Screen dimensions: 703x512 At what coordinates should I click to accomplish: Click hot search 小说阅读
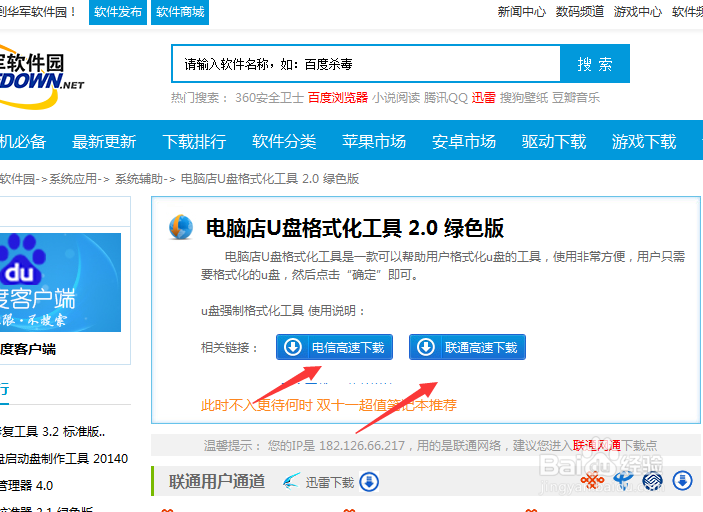point(396,98)
